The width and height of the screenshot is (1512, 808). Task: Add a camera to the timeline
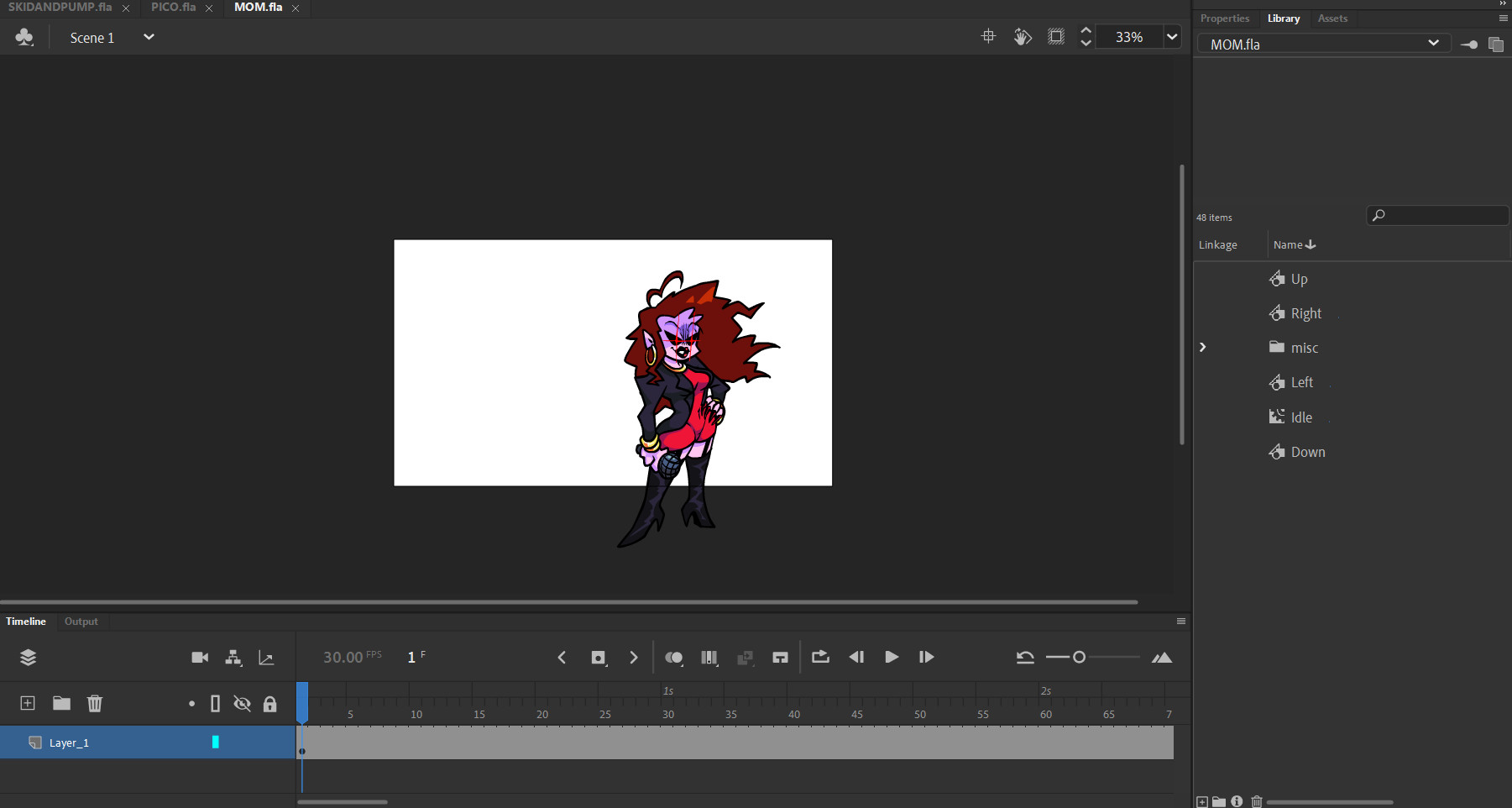[199, 657]
